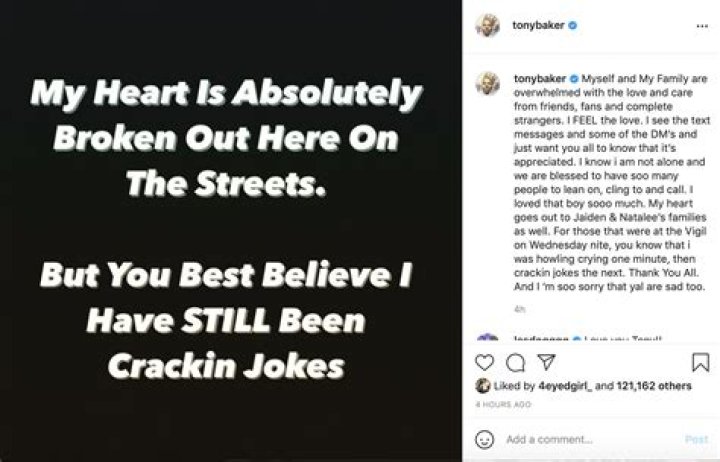Image resolution: width=720 pixels, height=462 pixels.
Task: Open tonybaker profile picture in header
Action: [x=488, y=25]
